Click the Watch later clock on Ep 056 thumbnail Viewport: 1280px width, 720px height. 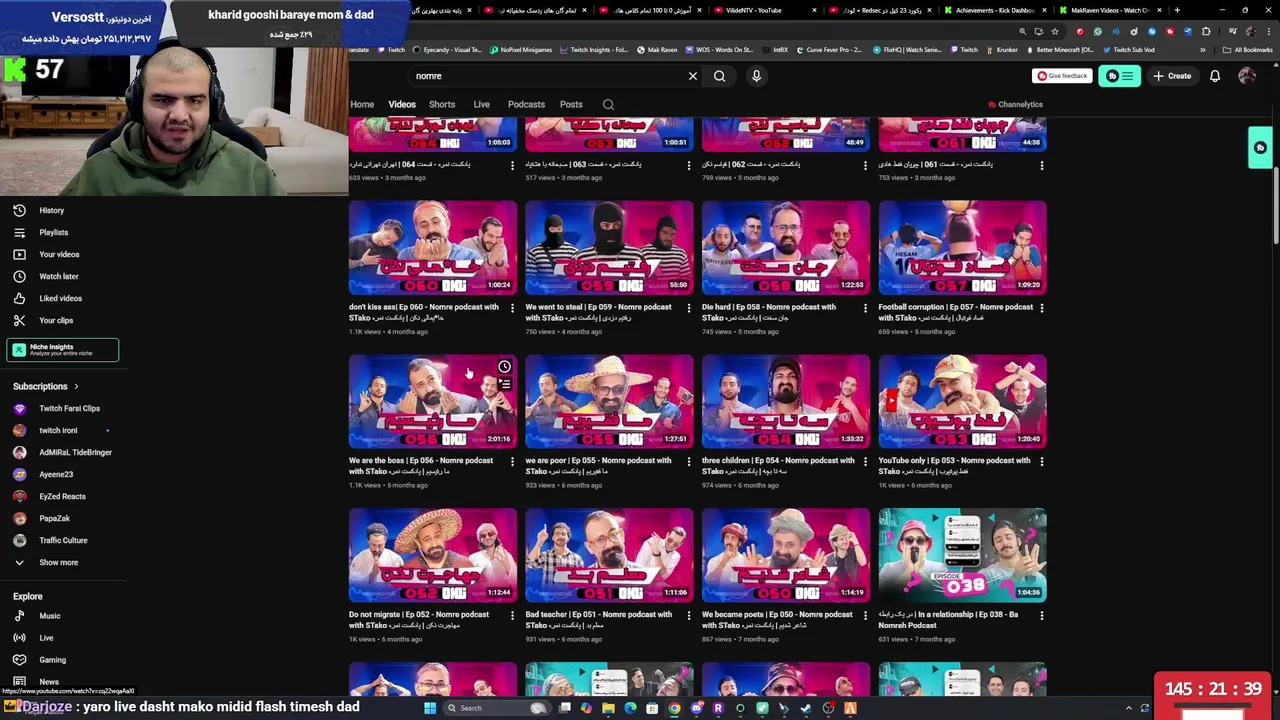(x=505, y=367)
